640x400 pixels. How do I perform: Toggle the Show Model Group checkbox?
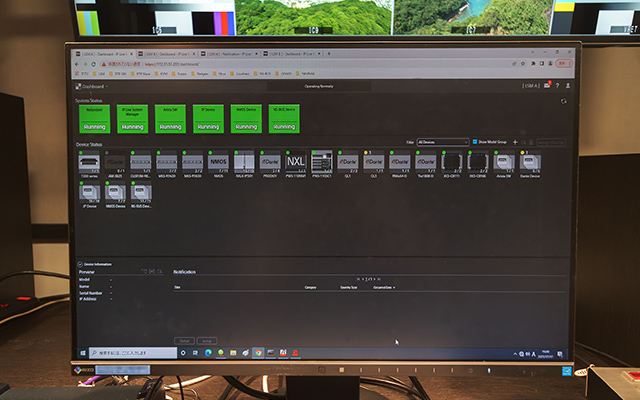pyautogui.click(x=474, y=143)
